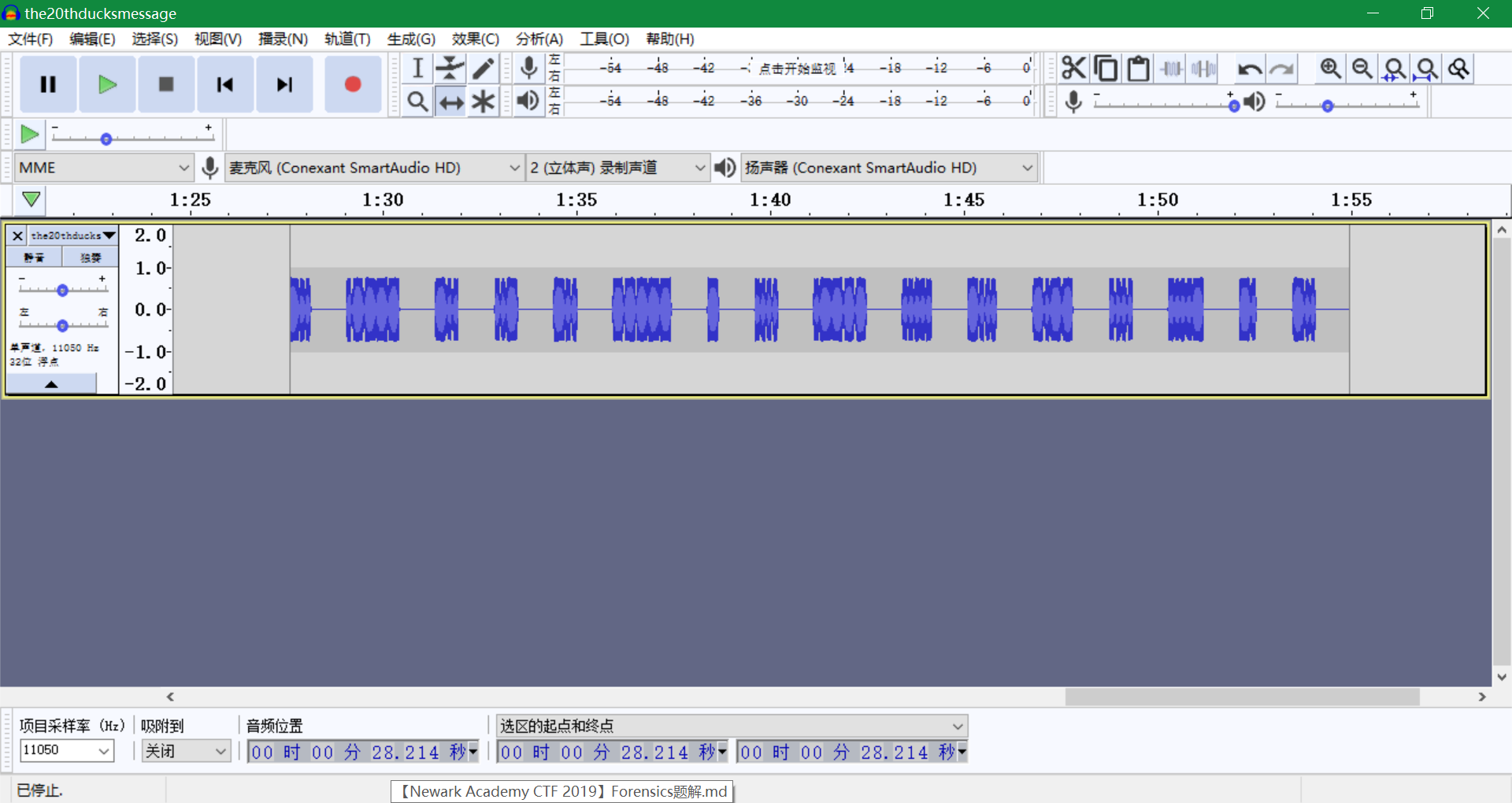Click the vertical scrollbar down arrow
Image resolution: width=1512 pixels, height=803 pixels.
(1502, 676)
